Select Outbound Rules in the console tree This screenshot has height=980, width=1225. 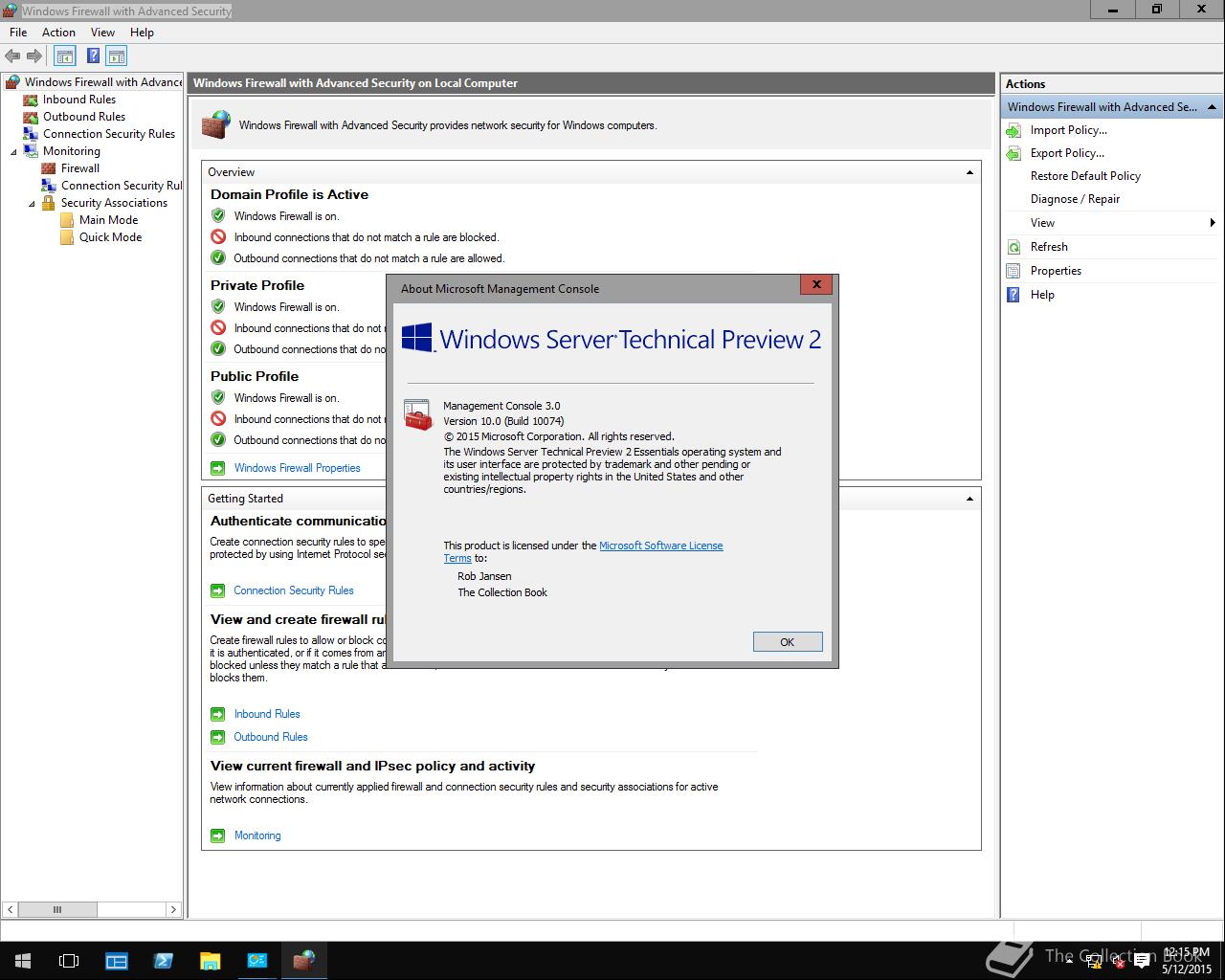coord(83,117)
